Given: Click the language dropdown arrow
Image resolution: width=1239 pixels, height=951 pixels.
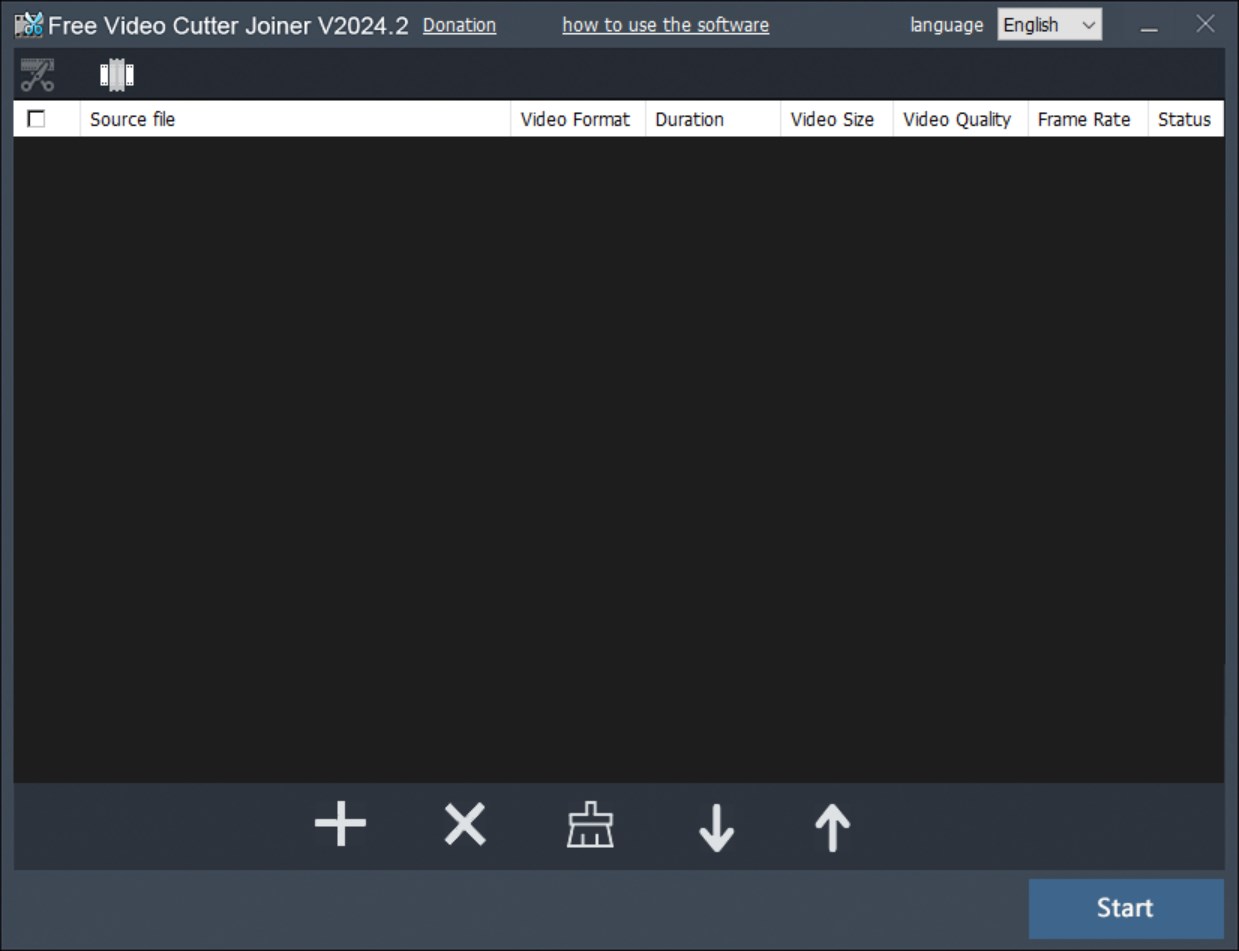Looking at the screenshot, I should point(1090,24).
